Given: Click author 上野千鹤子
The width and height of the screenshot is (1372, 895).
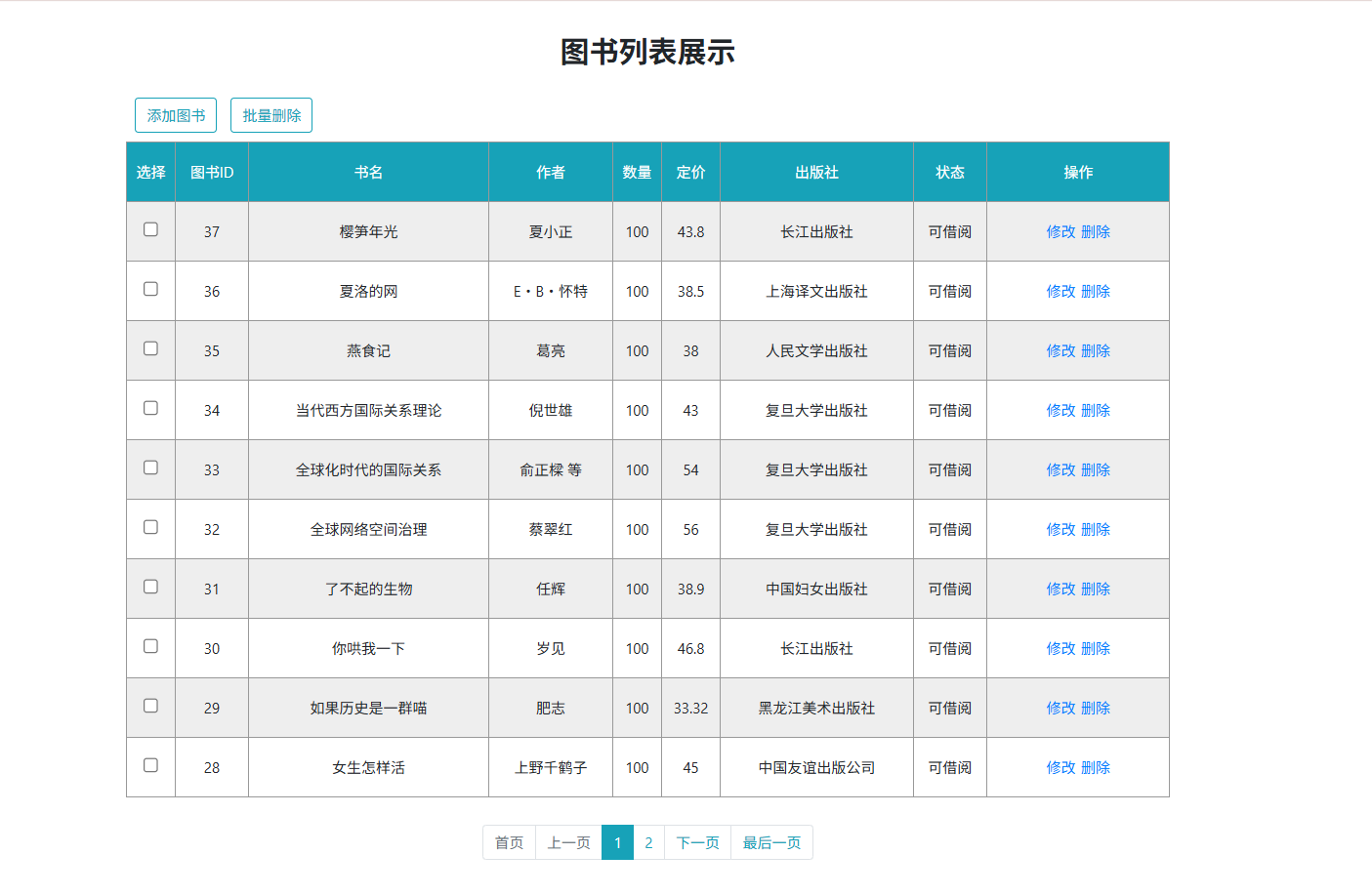Looking at the screenshot, I should coord(551,767).
